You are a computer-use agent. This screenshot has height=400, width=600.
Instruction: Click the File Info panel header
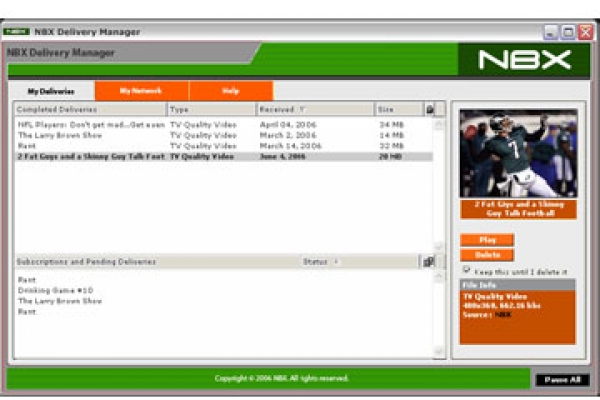point(517,285)
